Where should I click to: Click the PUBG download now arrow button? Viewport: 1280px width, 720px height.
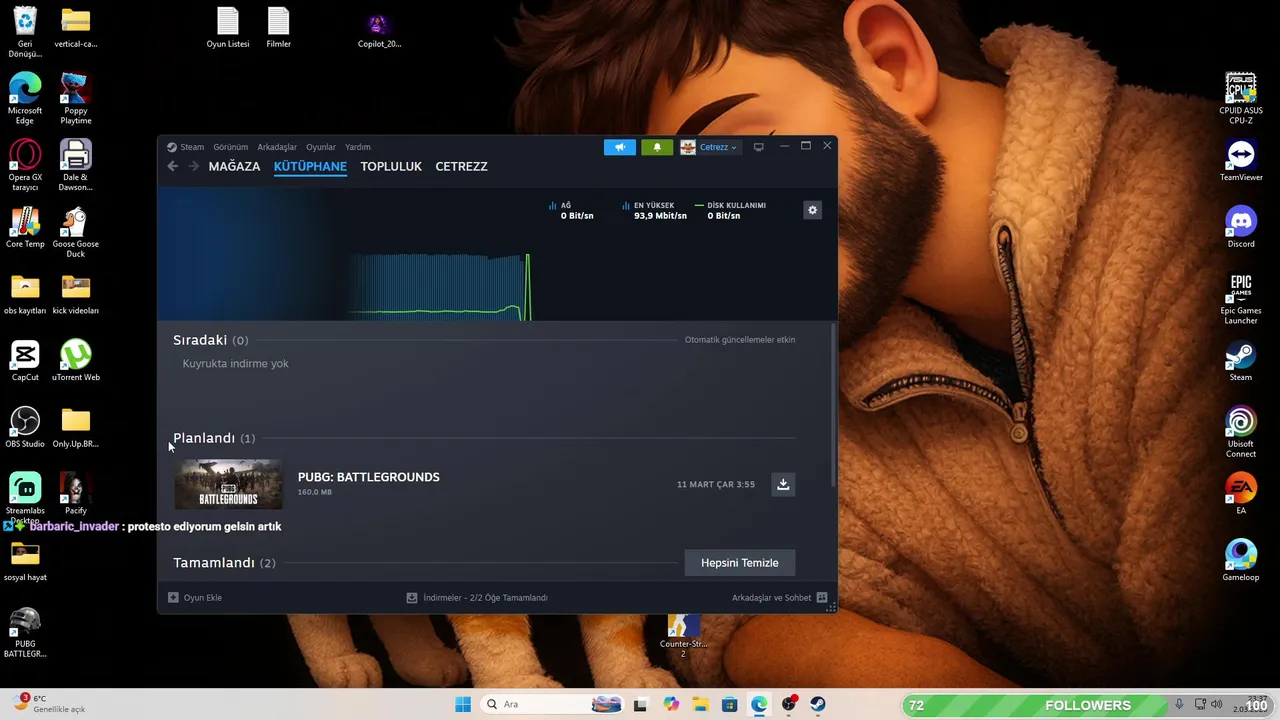tap(783, 484)
